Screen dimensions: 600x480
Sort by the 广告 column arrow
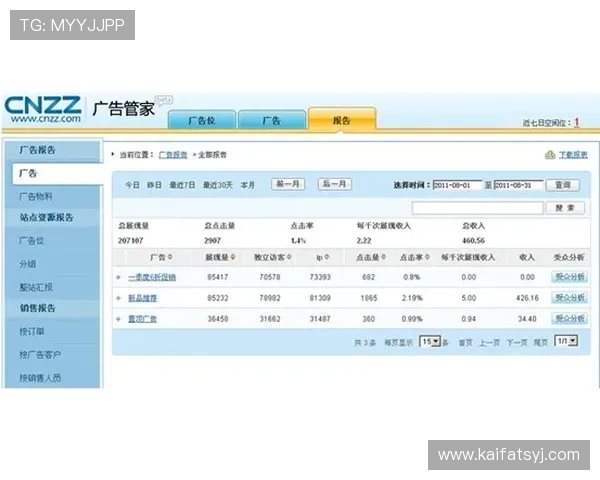coord(170,257)
